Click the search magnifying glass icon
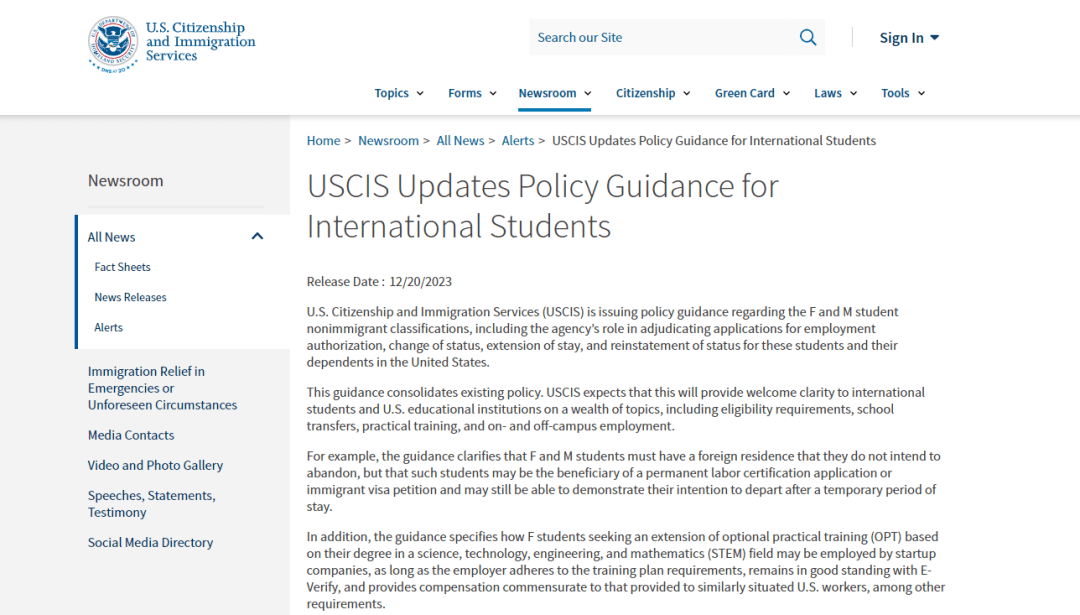The height and width of the screenshot is (615, 1080). tap(808, 38)
